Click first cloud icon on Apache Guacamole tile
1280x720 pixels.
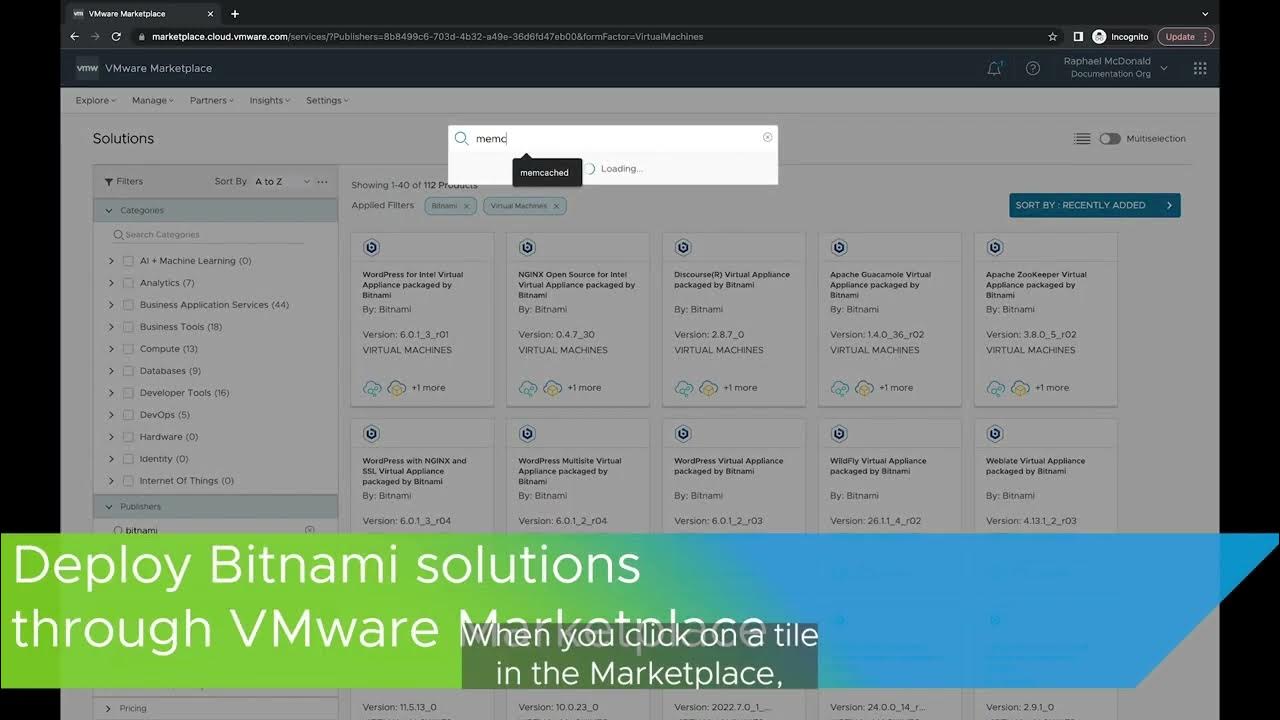[x=840, y=388]
